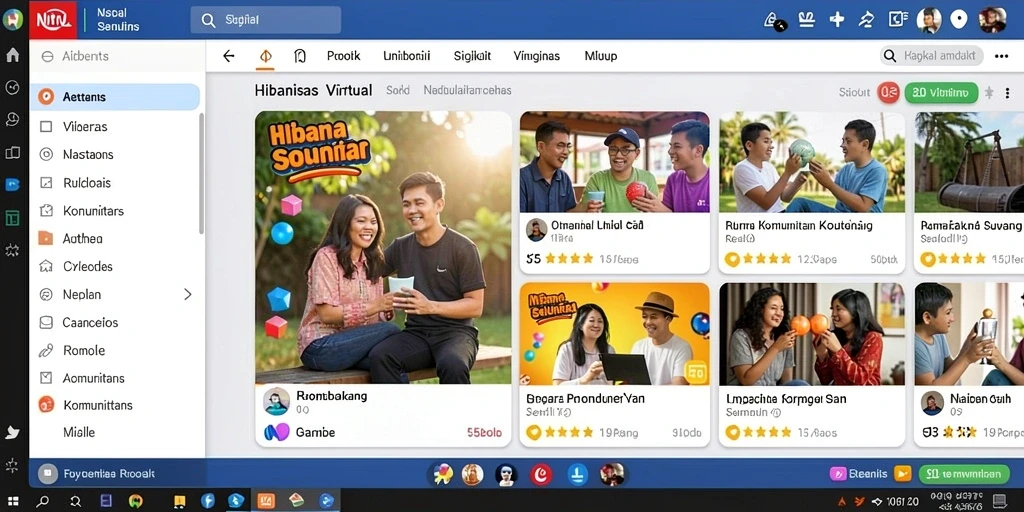Click the bird icon in left rail

(x=12, y=432)
